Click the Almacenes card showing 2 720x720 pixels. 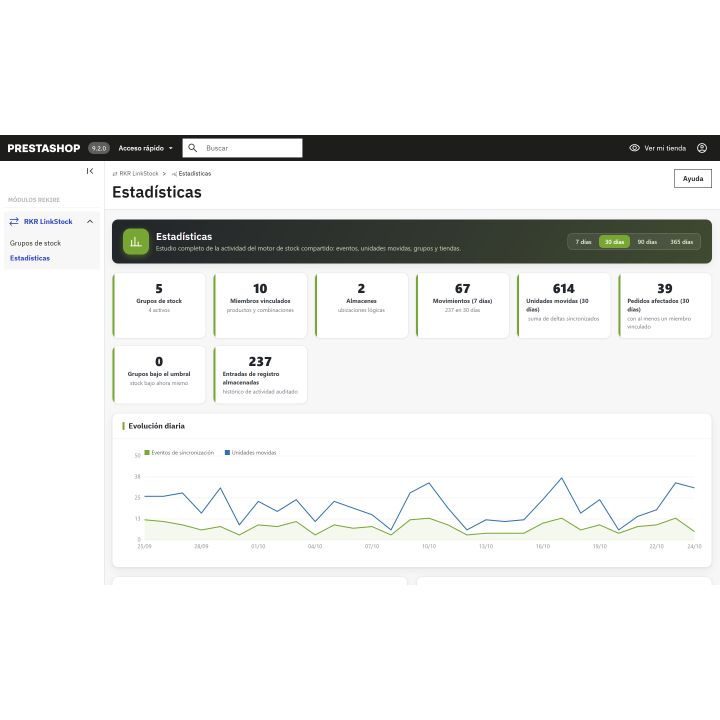point(361,305)
